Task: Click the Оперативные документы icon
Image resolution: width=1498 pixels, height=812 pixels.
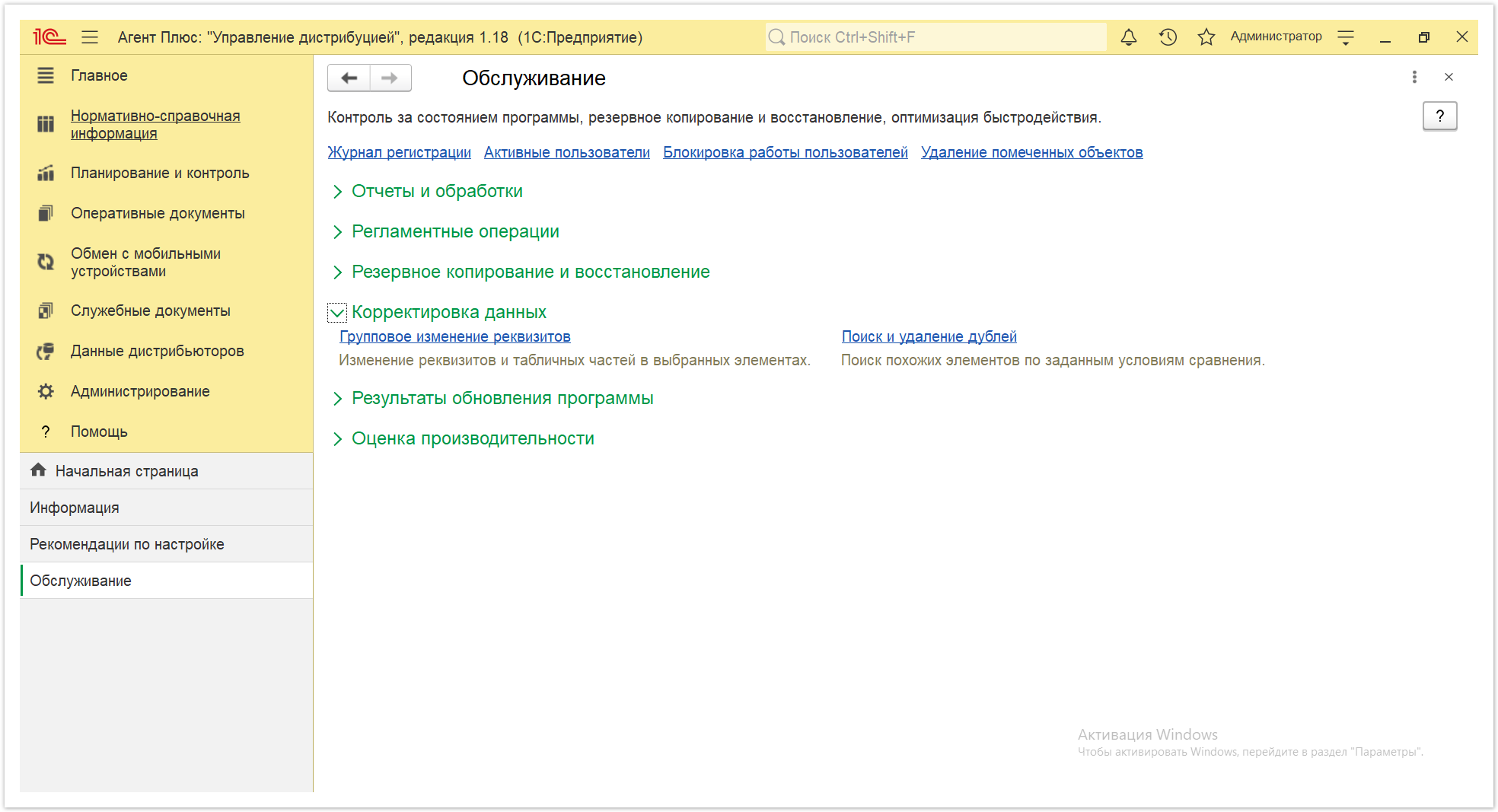Action: coord(46,213)
